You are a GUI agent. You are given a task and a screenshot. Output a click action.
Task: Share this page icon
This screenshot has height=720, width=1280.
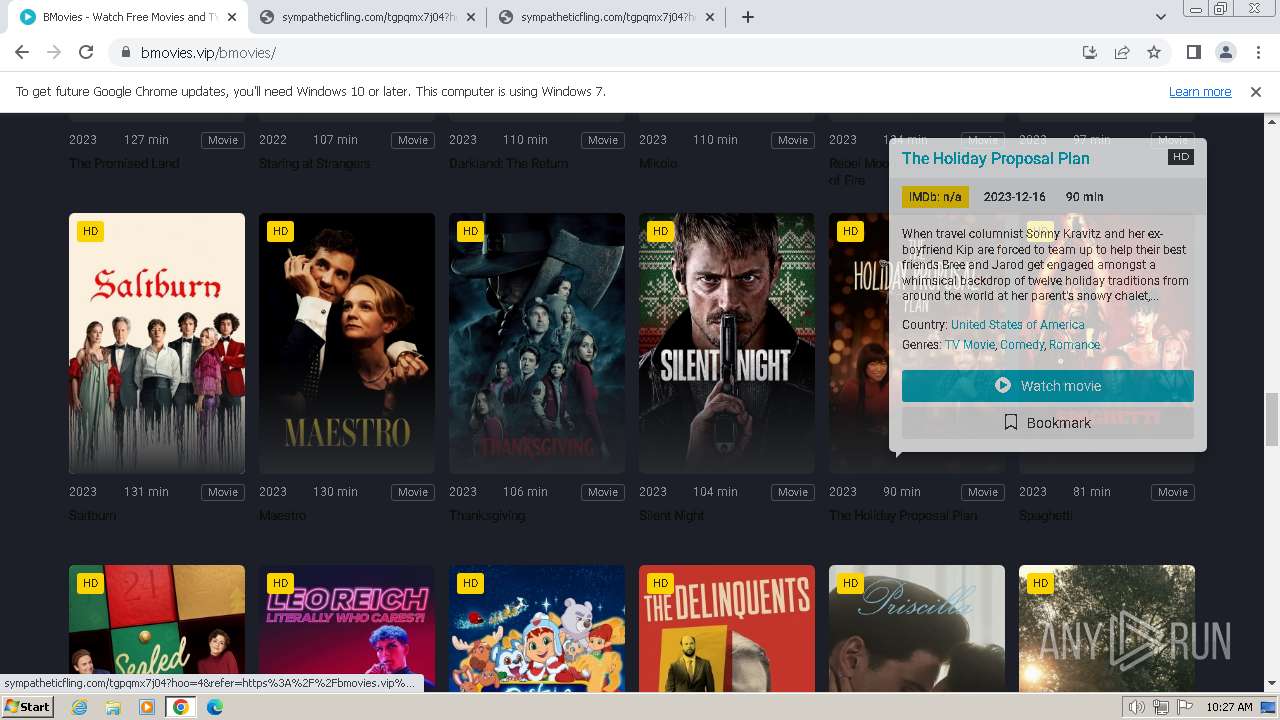tap(1122, 52)
